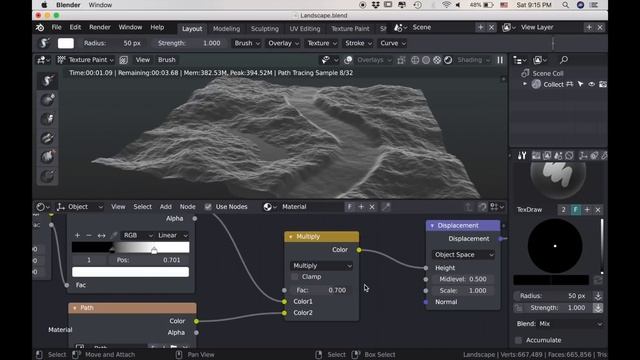This screenshot has width=640, height=360.
Task: Click the color ramp gradient bar
Action: coord(131,247)
